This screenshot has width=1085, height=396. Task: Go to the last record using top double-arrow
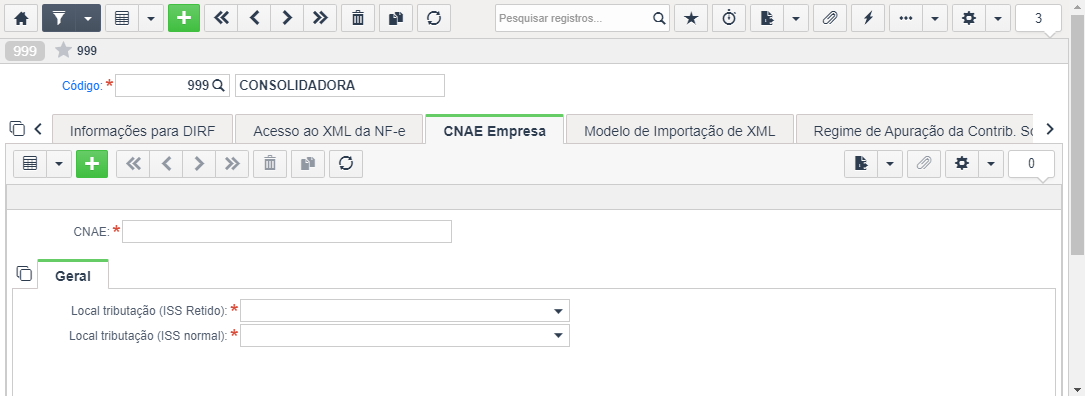(320, 19)
